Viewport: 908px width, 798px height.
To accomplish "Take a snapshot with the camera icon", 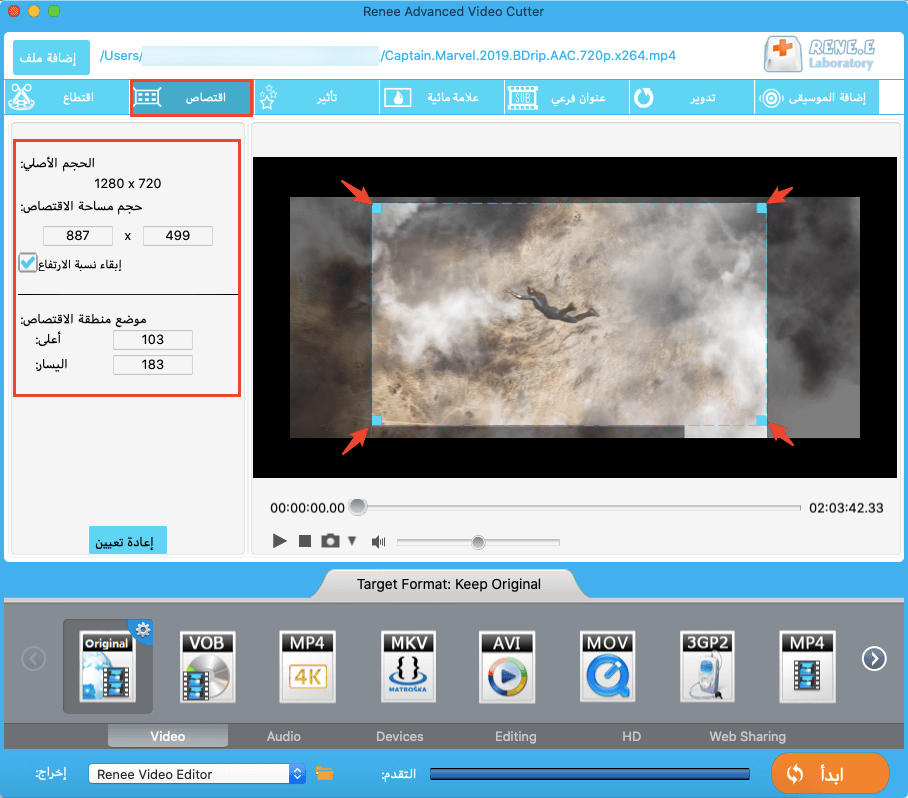I will point(330,541).
